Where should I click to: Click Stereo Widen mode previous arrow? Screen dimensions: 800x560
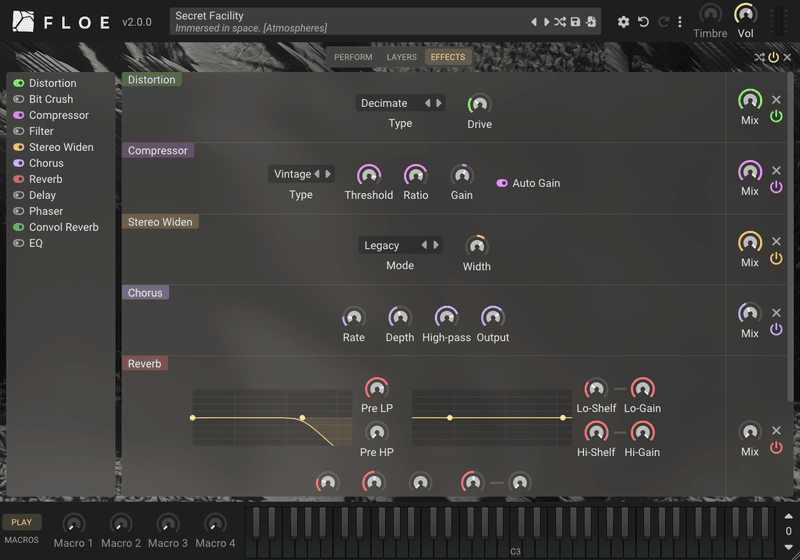point(424,245)
